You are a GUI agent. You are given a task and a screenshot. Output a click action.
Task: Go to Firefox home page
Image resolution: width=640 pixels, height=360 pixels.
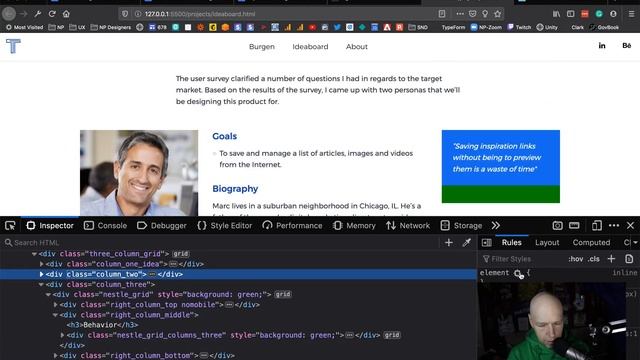(66, 14)
